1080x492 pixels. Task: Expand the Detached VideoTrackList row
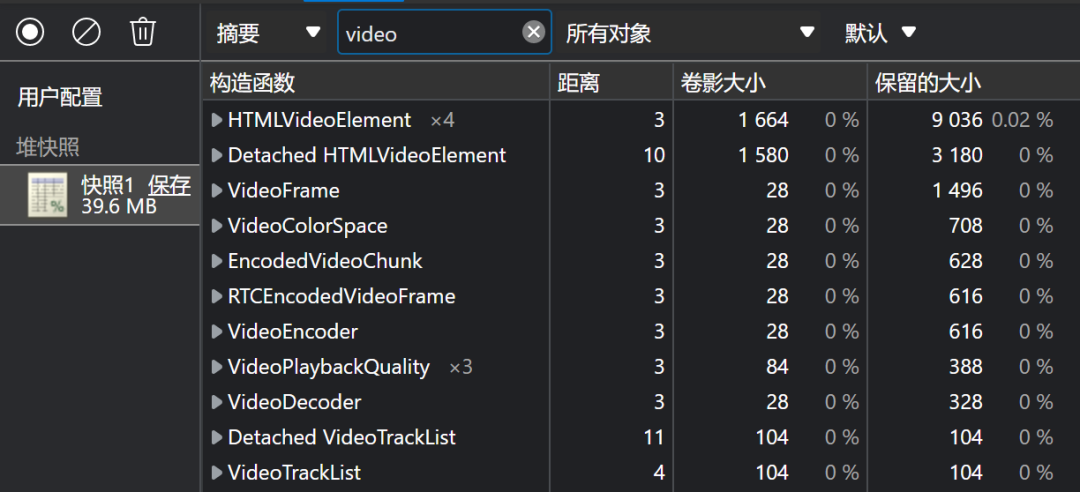tap(217, 438)
